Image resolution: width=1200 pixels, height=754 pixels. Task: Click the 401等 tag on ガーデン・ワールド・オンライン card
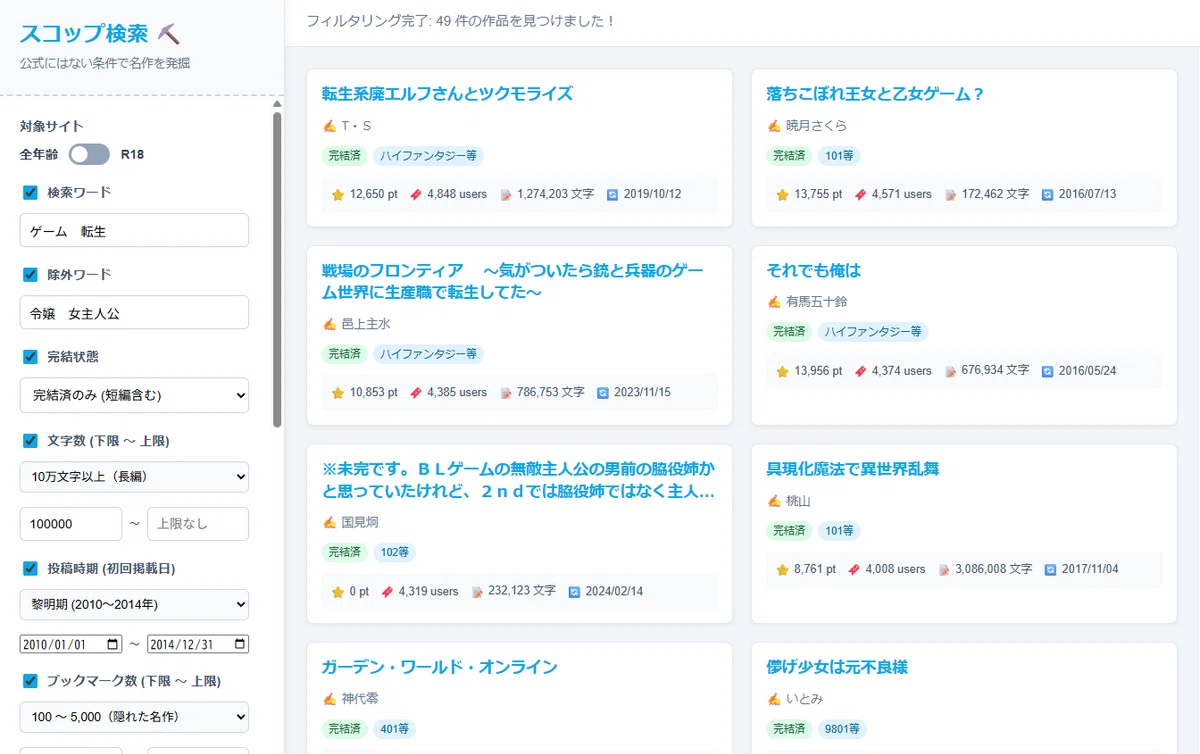[394, 729]
